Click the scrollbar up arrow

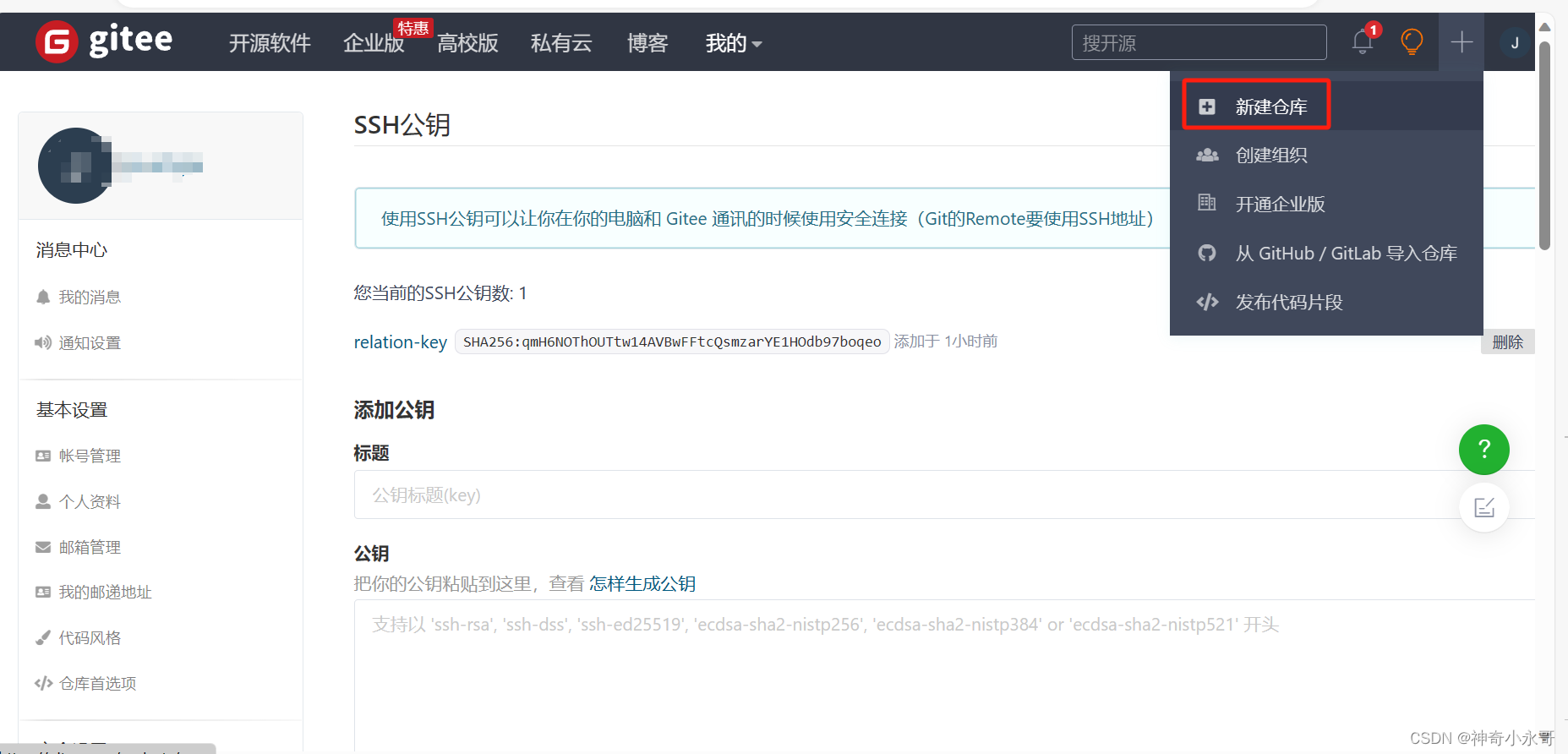pos(1544,27)
